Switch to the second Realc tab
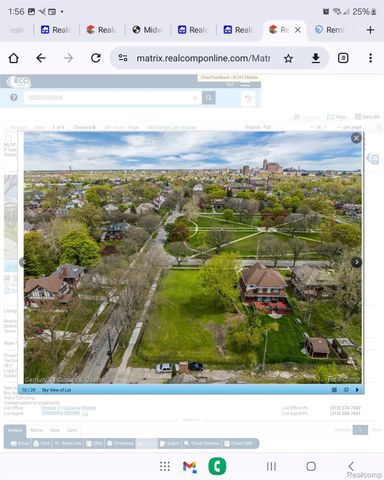The image size is (384, 480). 101,30
